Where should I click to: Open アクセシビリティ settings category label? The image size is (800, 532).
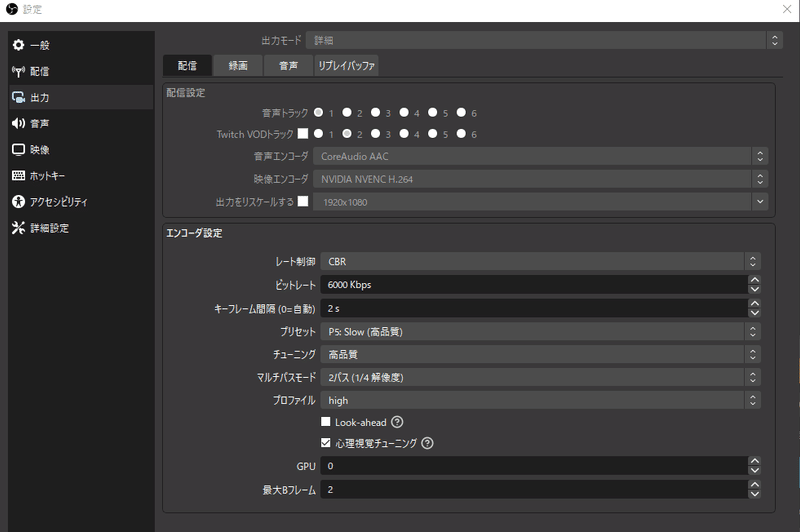click(x=59, y=202)
